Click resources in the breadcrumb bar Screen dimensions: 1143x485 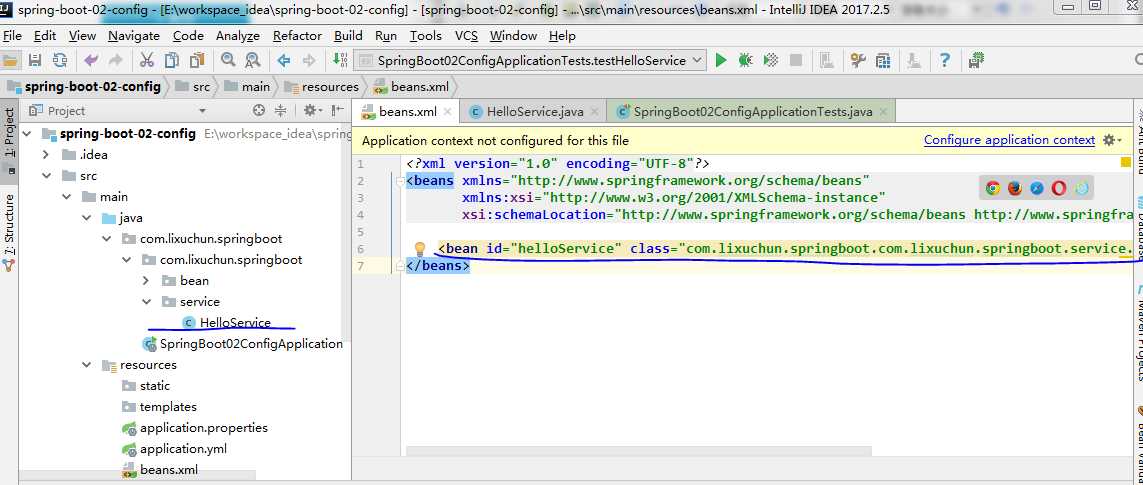tap(330, 87)
